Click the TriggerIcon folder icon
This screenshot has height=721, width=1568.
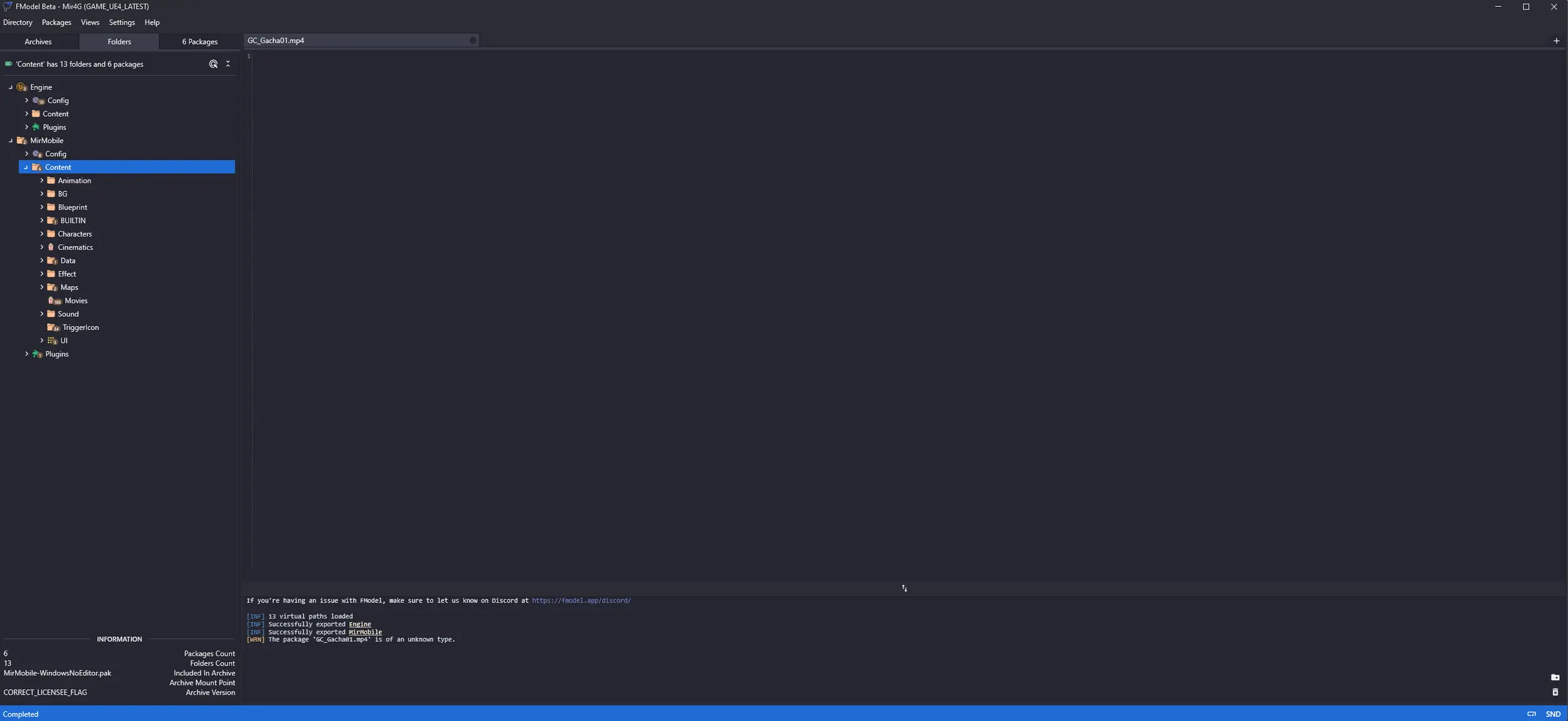(x=53, y=328)
